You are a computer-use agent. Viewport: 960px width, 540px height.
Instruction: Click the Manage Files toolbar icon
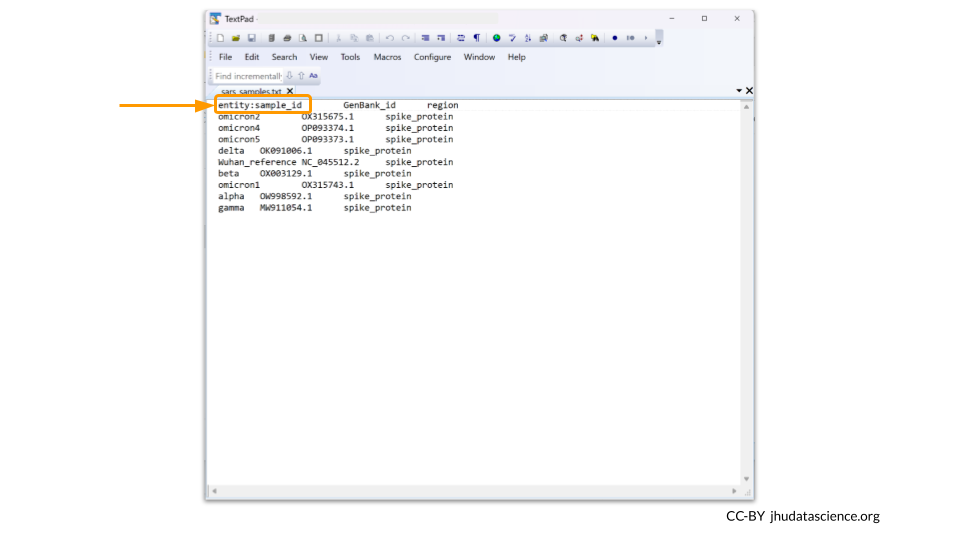271,38
